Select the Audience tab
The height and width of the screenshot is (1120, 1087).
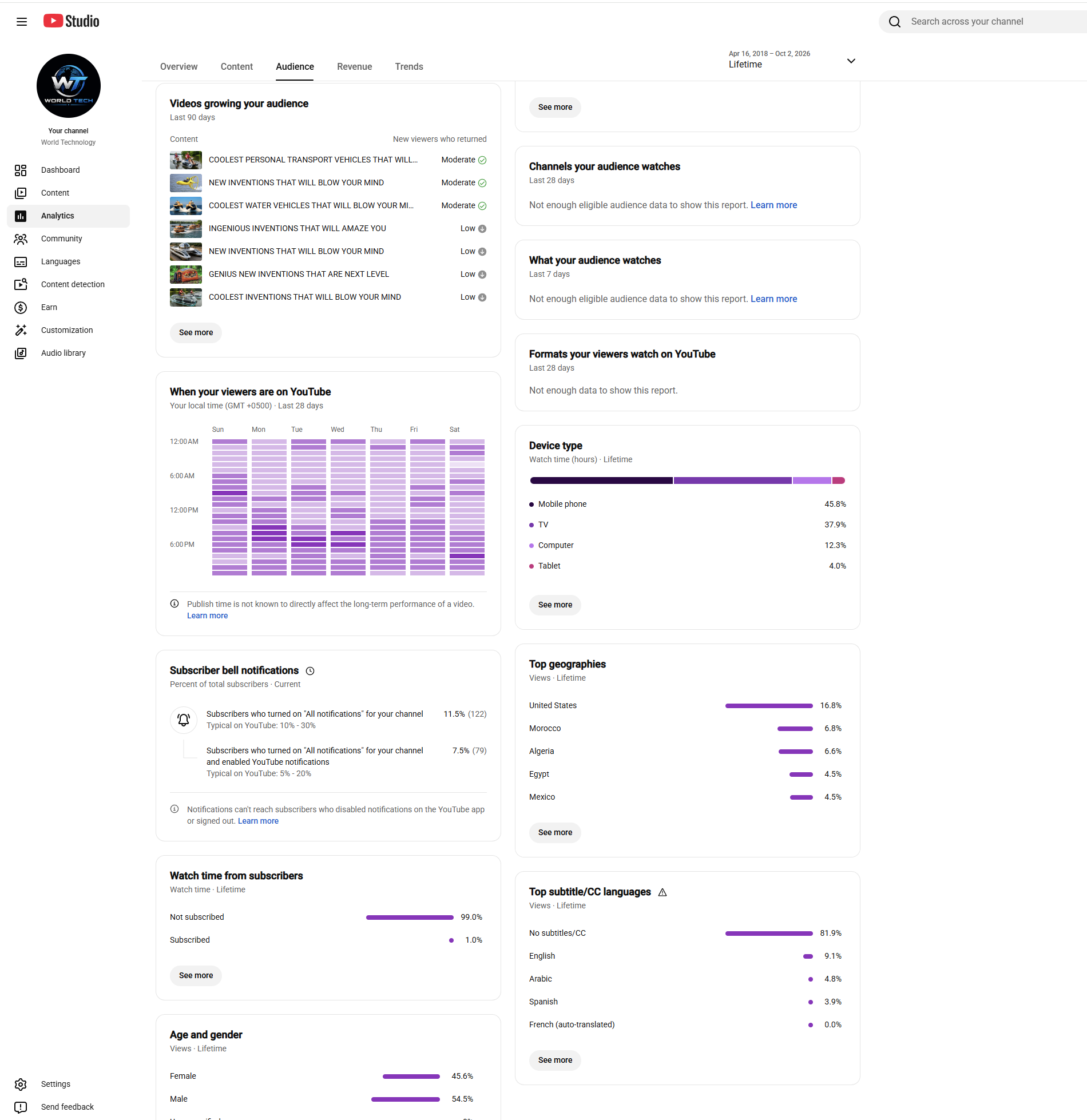(295, 66)
